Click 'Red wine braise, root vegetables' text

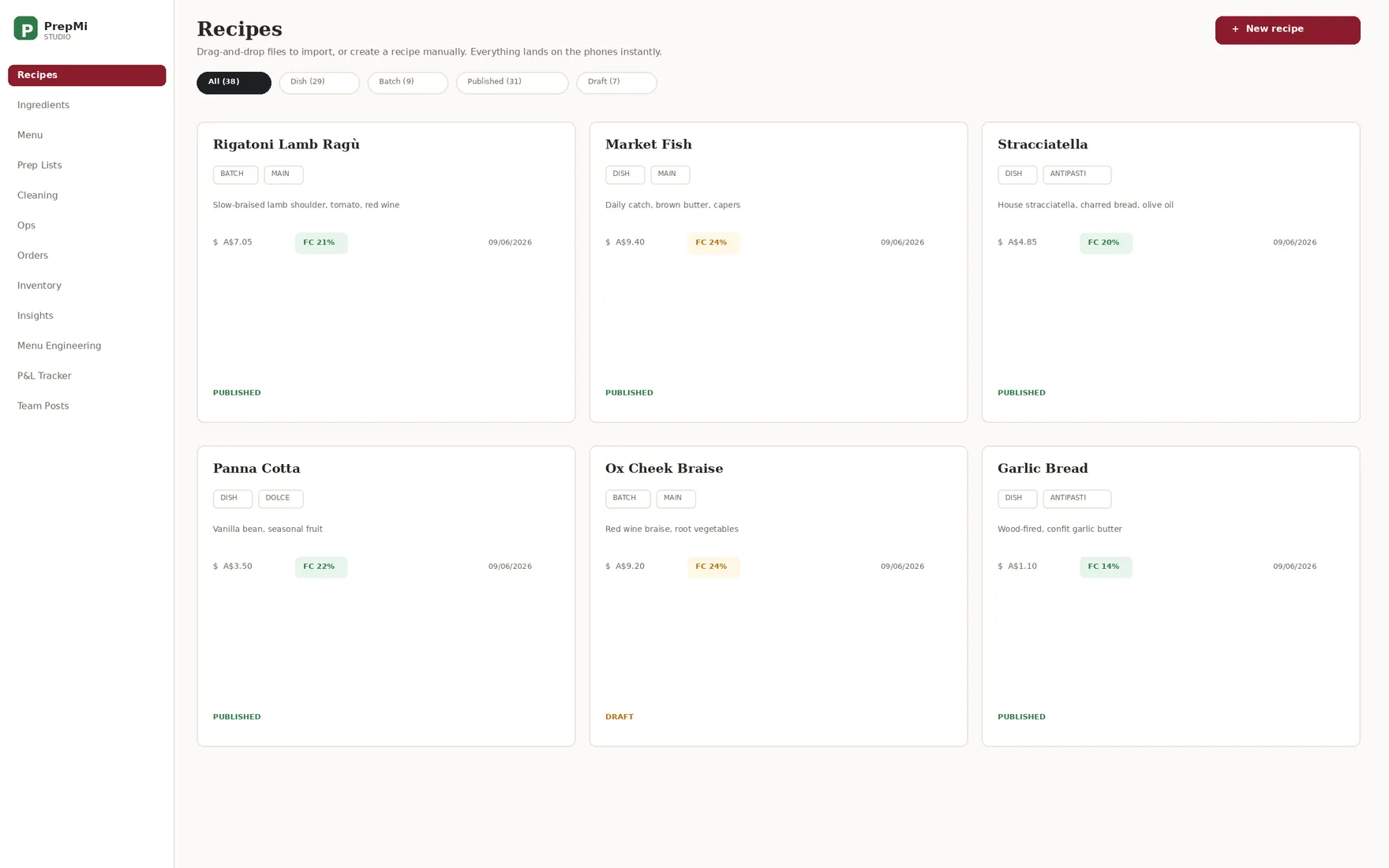click(672, 529)
